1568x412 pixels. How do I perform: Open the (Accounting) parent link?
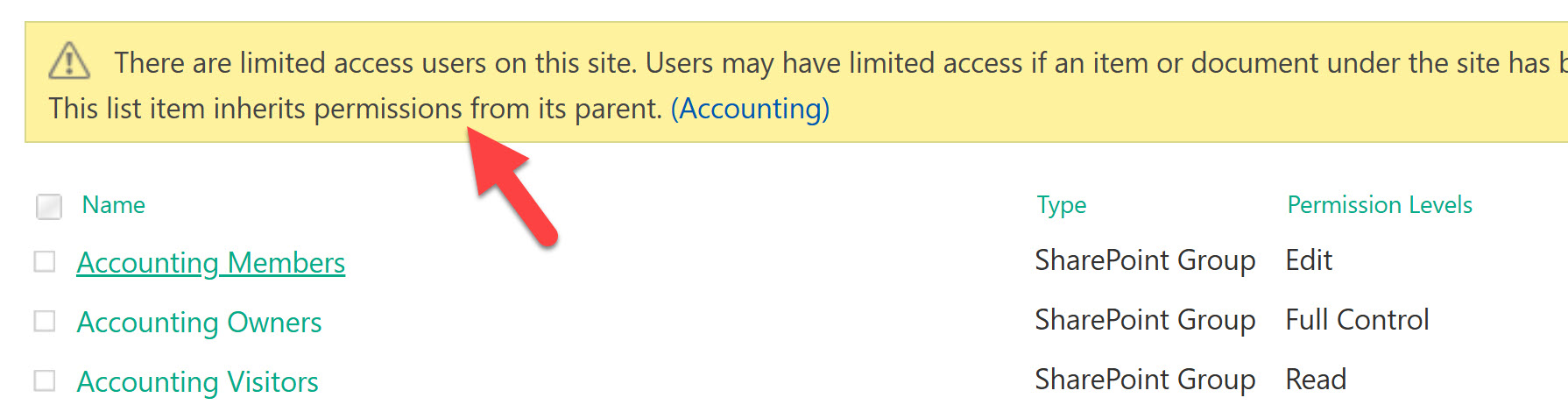tap(750, 109)
